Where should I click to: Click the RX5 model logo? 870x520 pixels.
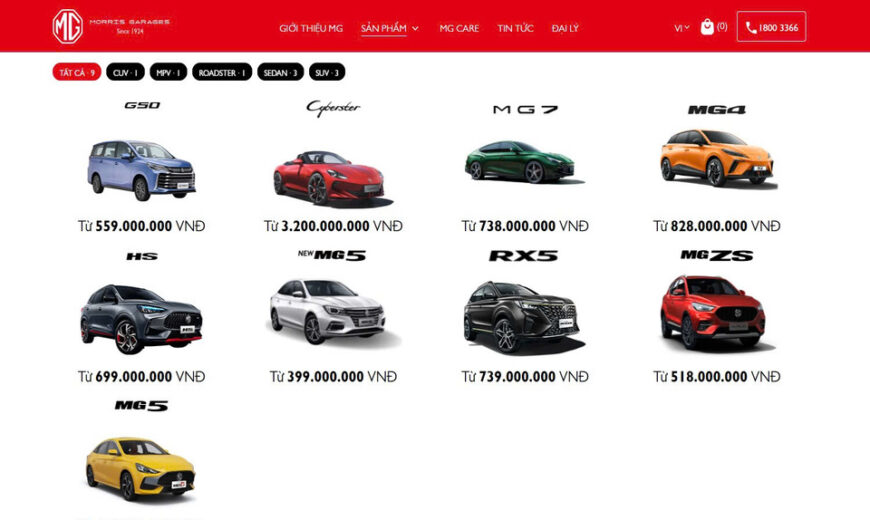[x=525, y=256]
